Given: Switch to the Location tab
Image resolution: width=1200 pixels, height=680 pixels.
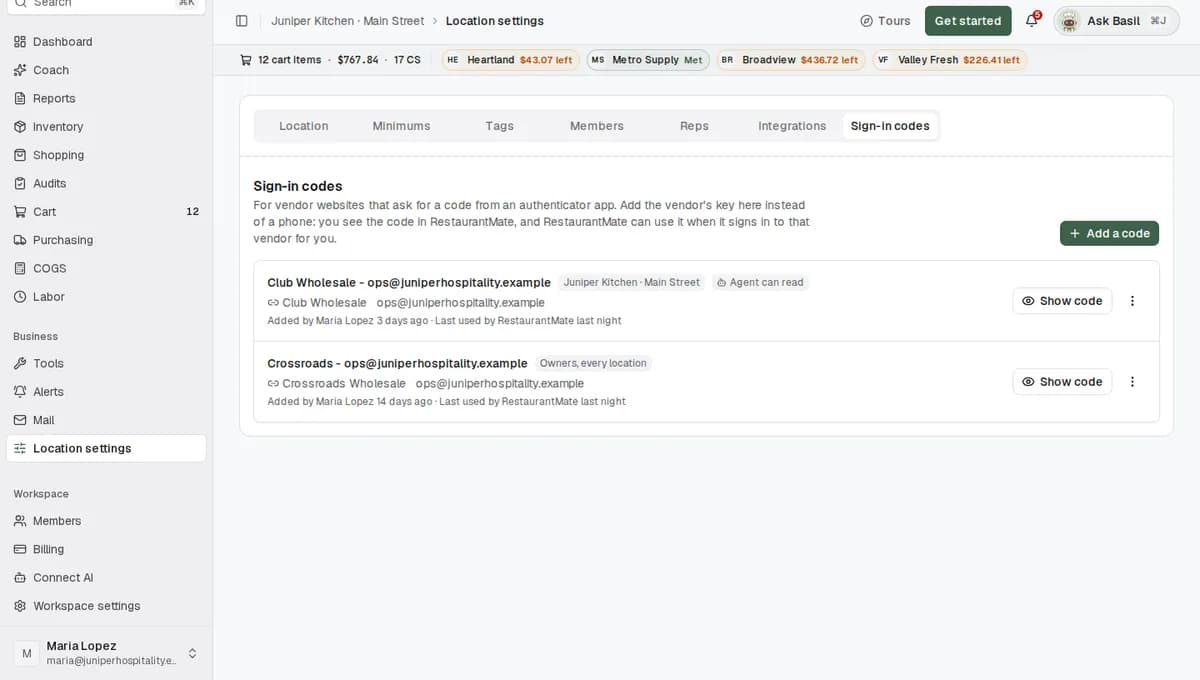Looking at the screenshot, I should (x=303, y=126).
